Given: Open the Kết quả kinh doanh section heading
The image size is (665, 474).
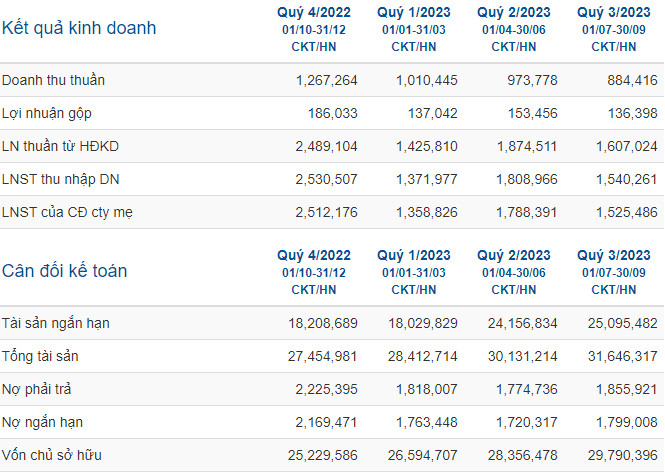Looking at the screenshot, I should (x=79, y=28).
